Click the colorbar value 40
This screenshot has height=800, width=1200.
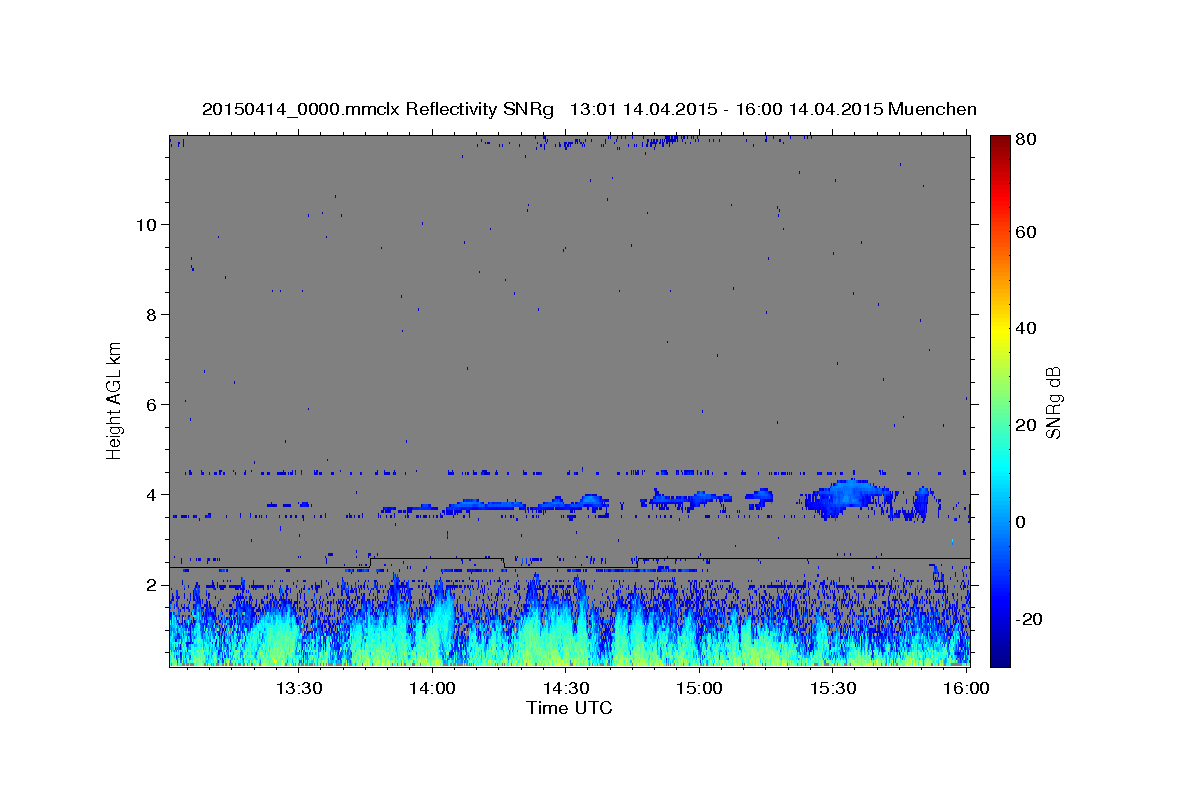tap(1026, 328)
